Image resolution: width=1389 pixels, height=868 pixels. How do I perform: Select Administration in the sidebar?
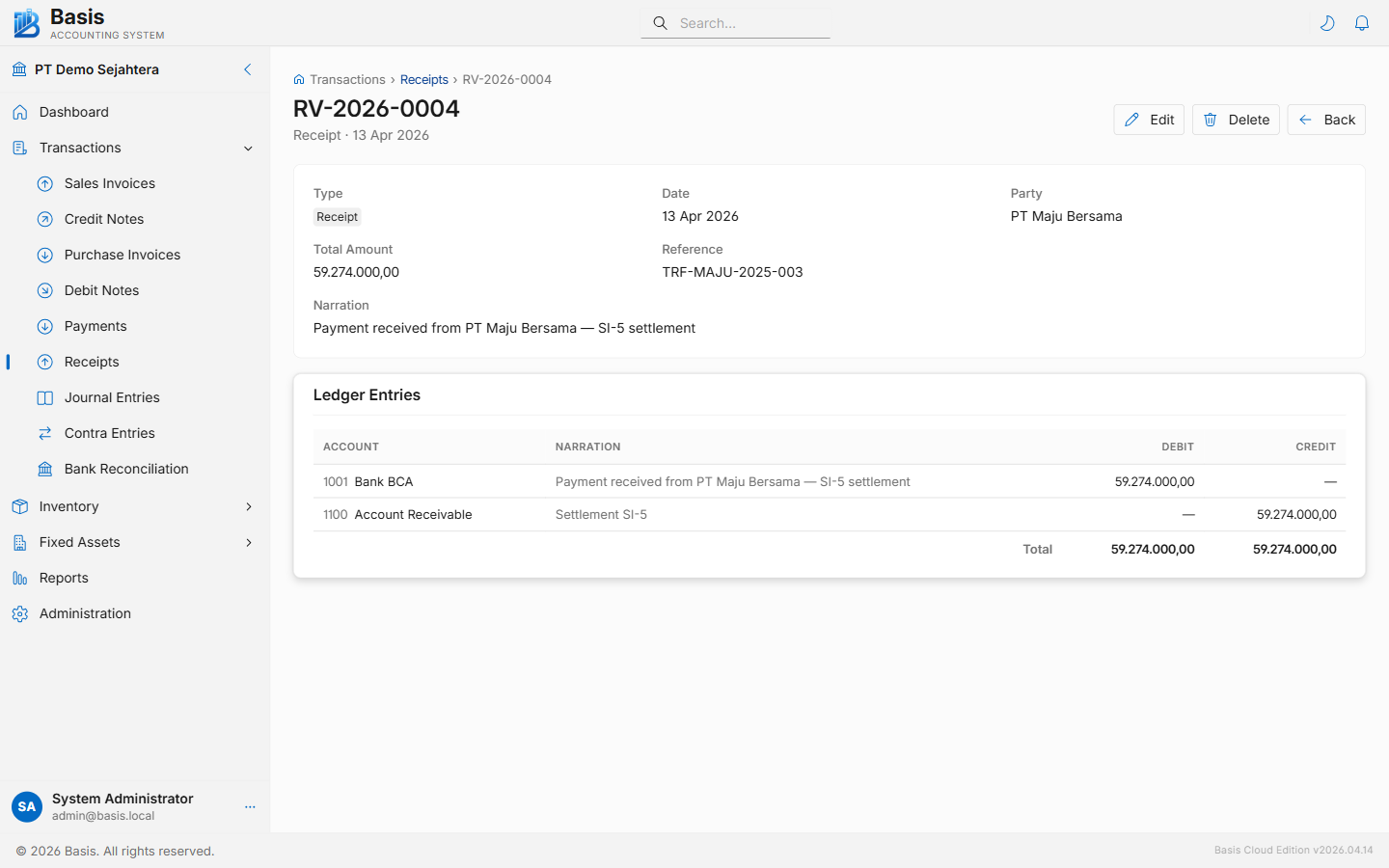coord(85,613)
